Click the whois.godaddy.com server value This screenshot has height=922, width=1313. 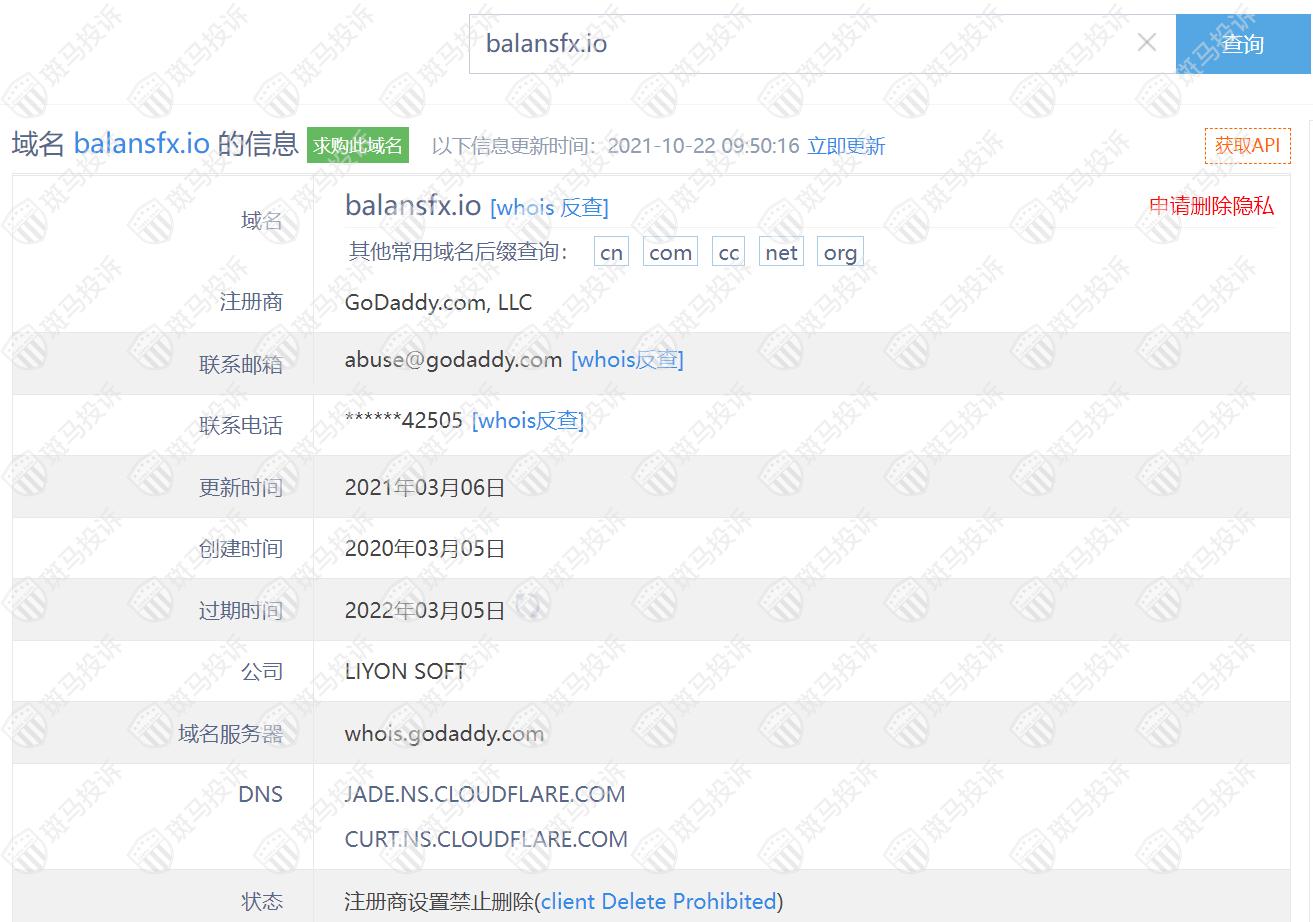(444, 734)
